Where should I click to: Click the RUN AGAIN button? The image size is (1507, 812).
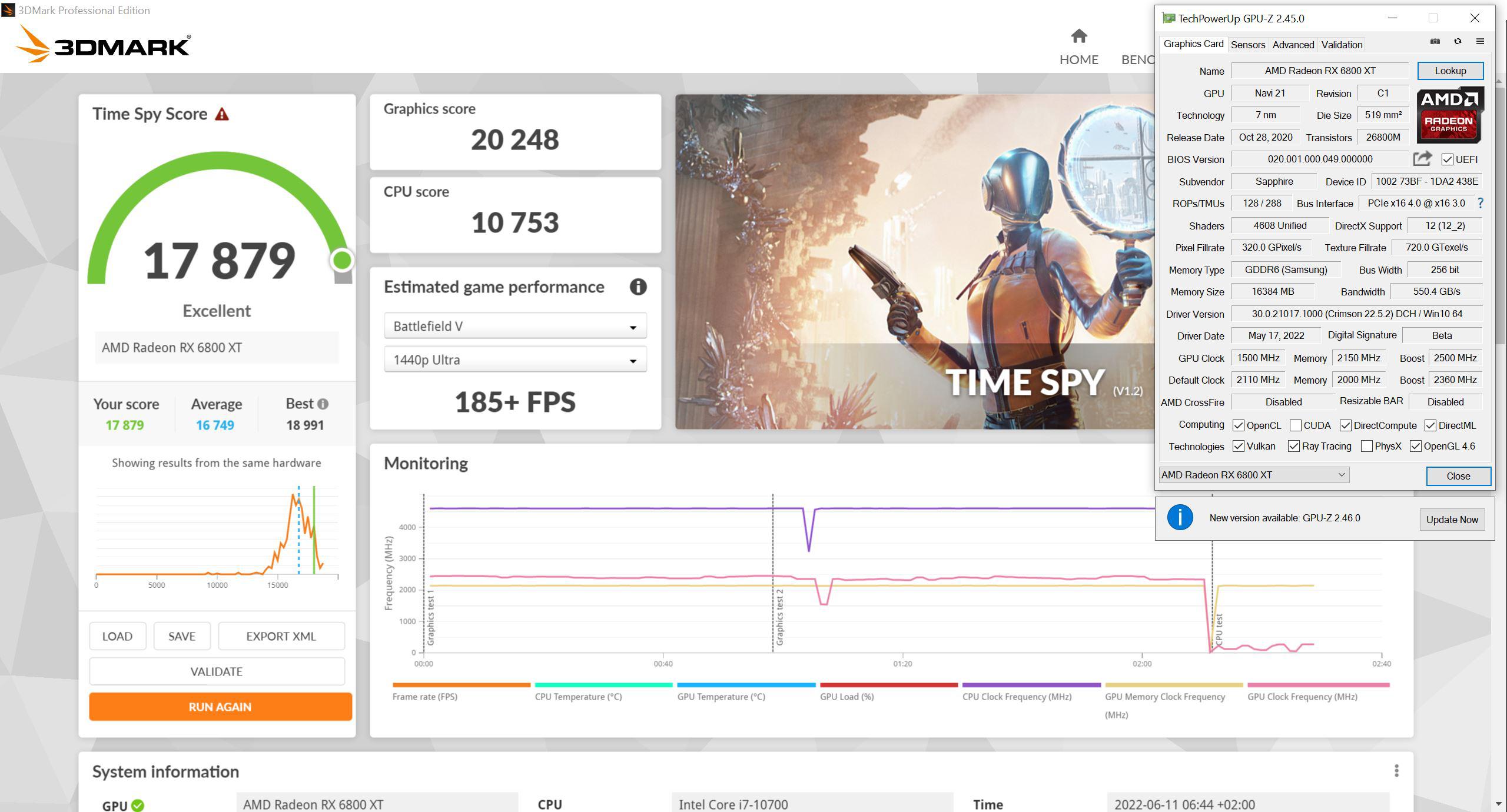pos(220,707)
